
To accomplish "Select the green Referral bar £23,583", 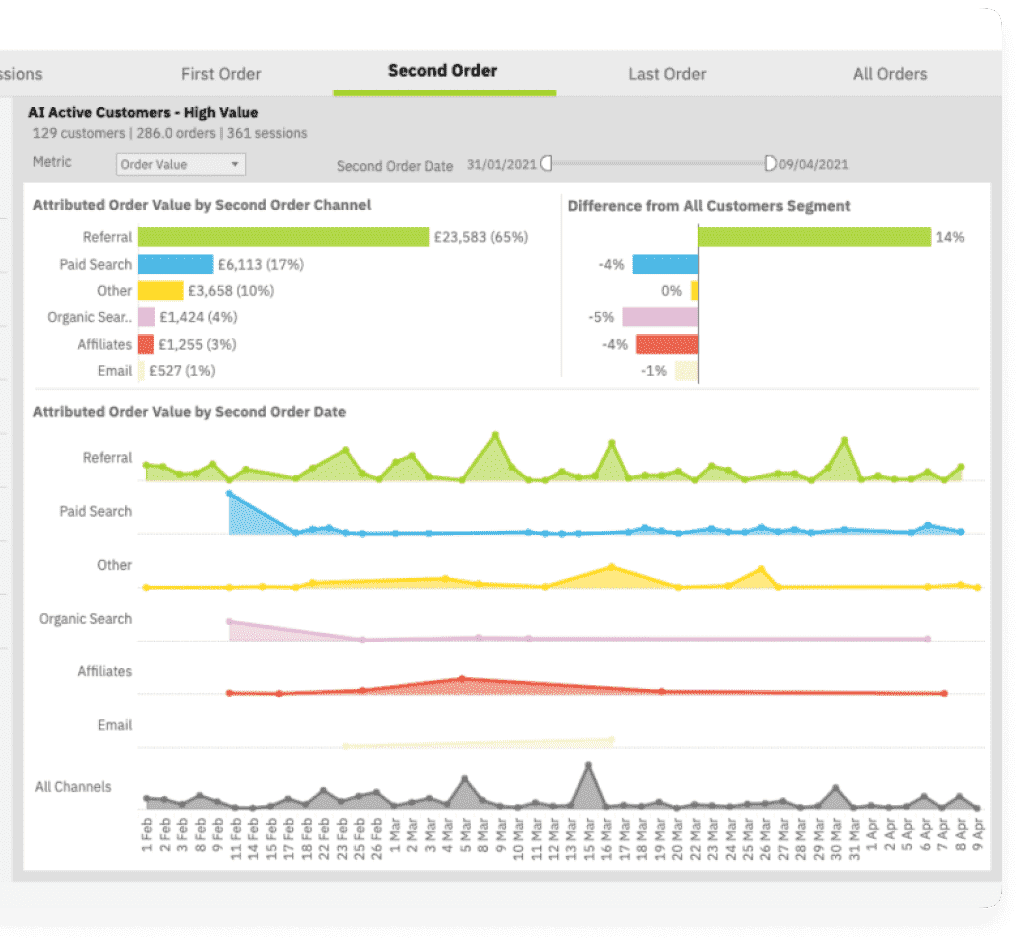I will point(283,237).
